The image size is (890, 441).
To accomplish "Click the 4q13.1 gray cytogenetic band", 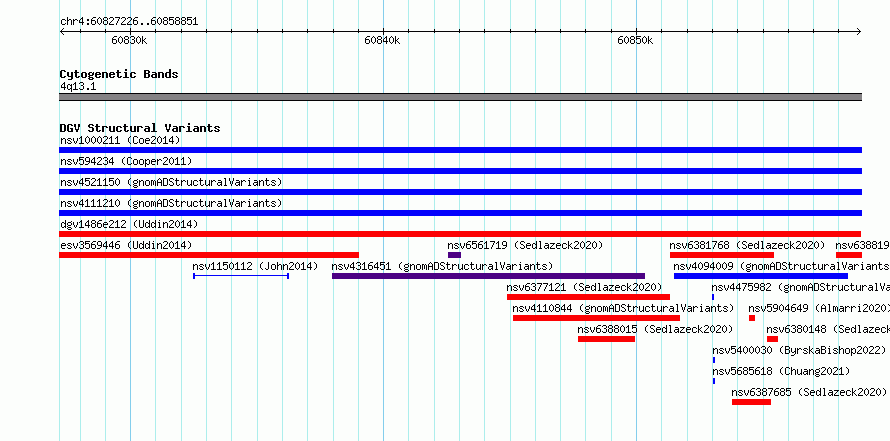I will 460,97.
